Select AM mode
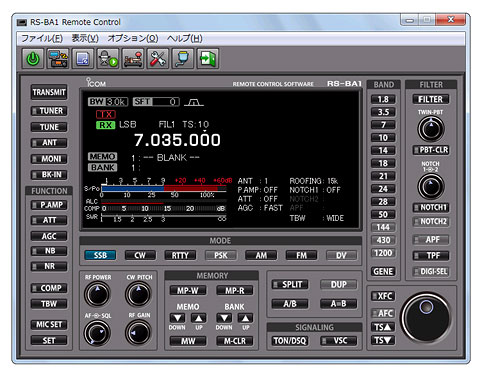 click(x=261, y=255)
